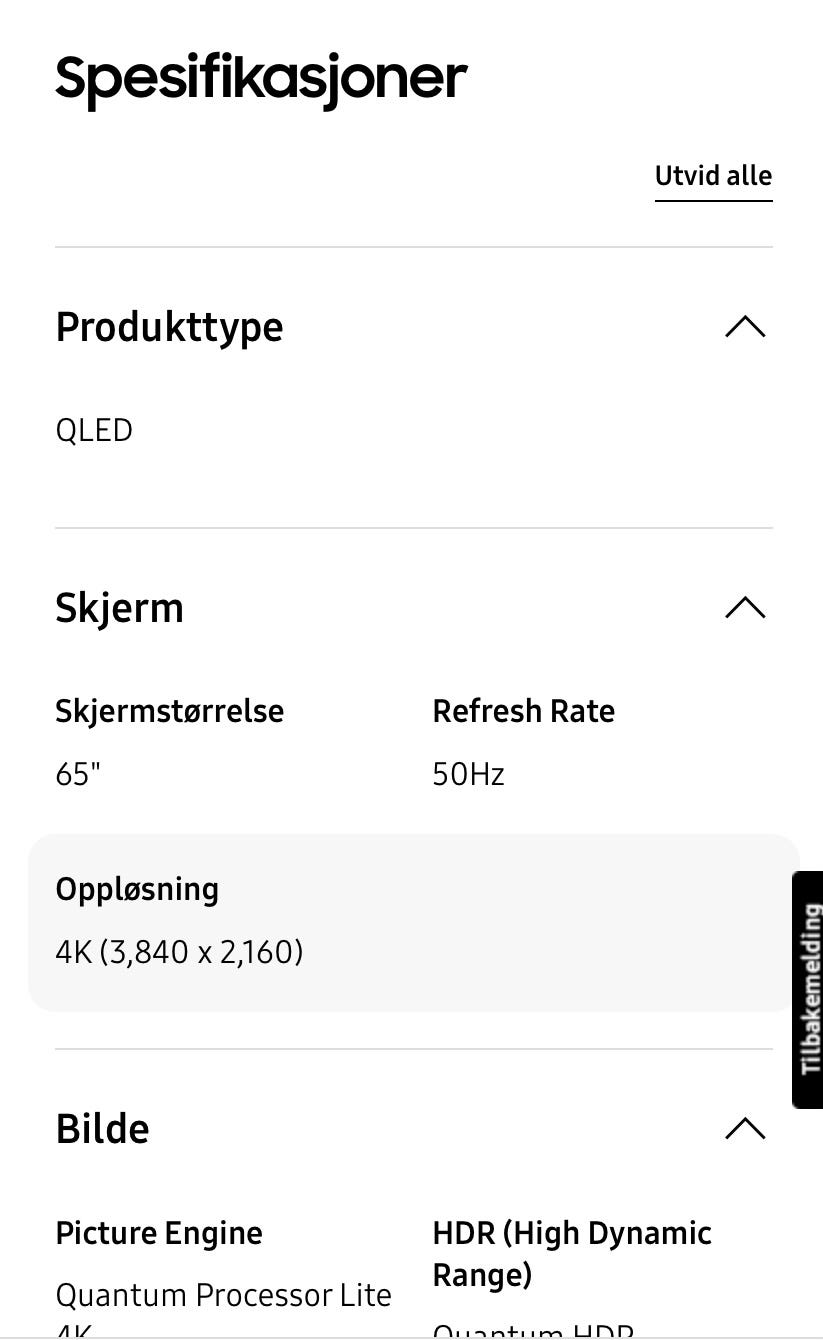Click the 4K (3,840 x 2,160) resolution value
The image size is (823, 1340).
[179, 951]
